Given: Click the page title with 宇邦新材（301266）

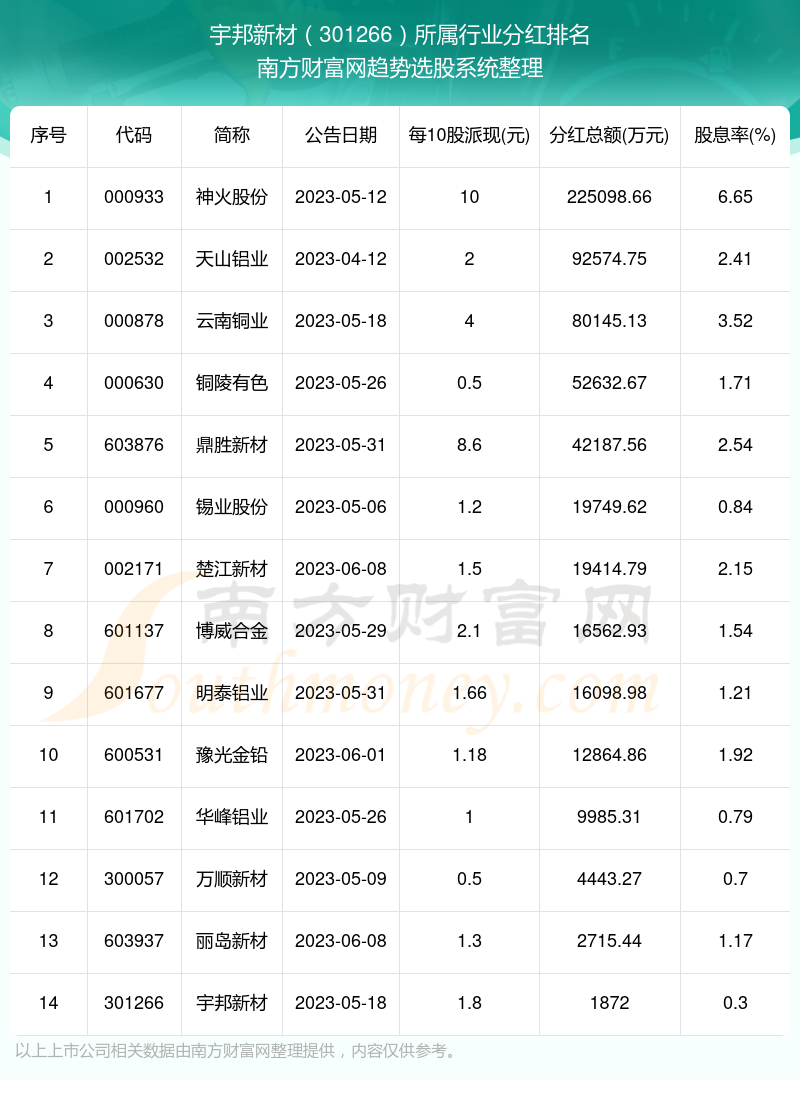Looking at the screenshot, I should [x=400, y=36].
